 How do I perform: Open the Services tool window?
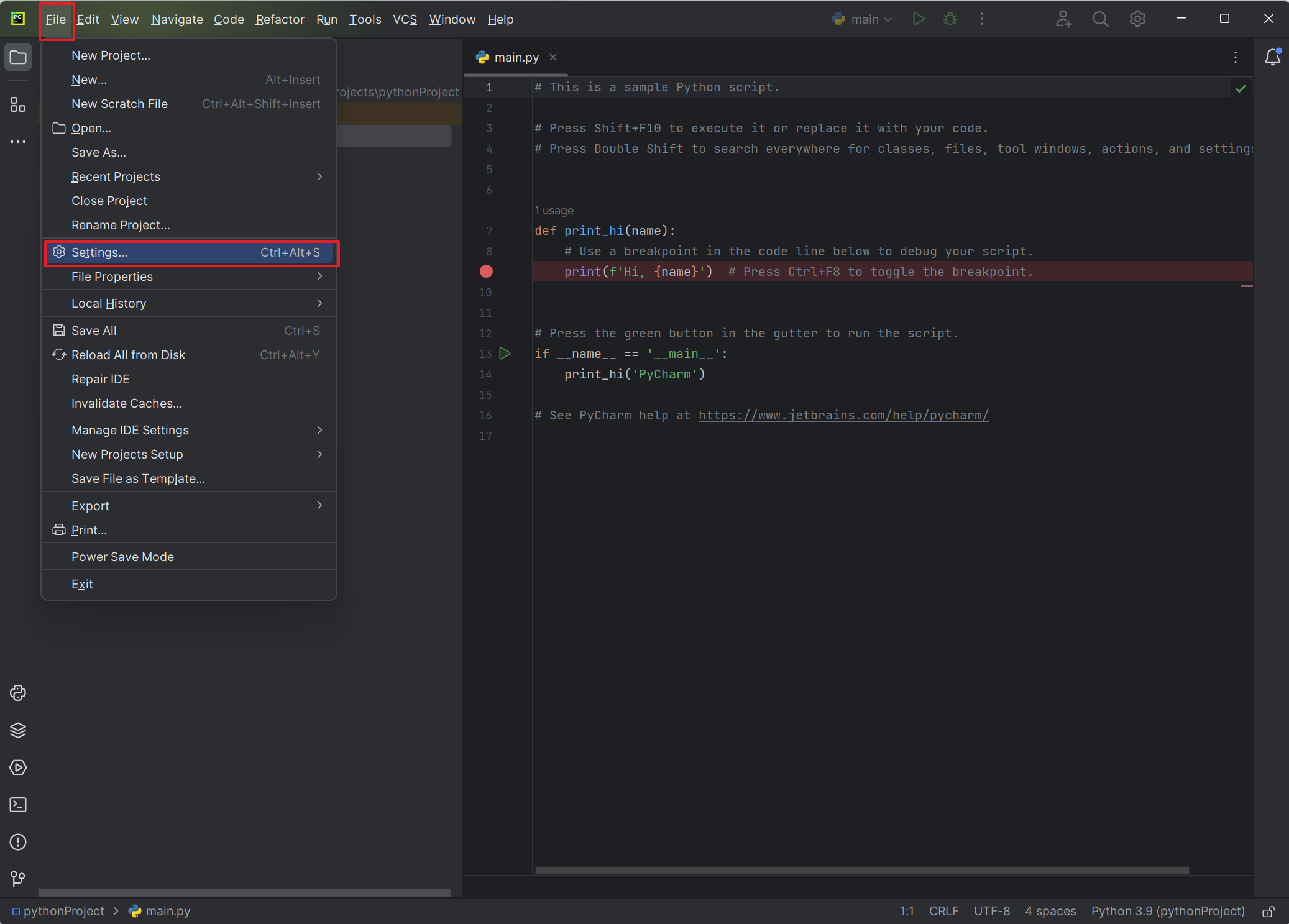tap(18, 767)
